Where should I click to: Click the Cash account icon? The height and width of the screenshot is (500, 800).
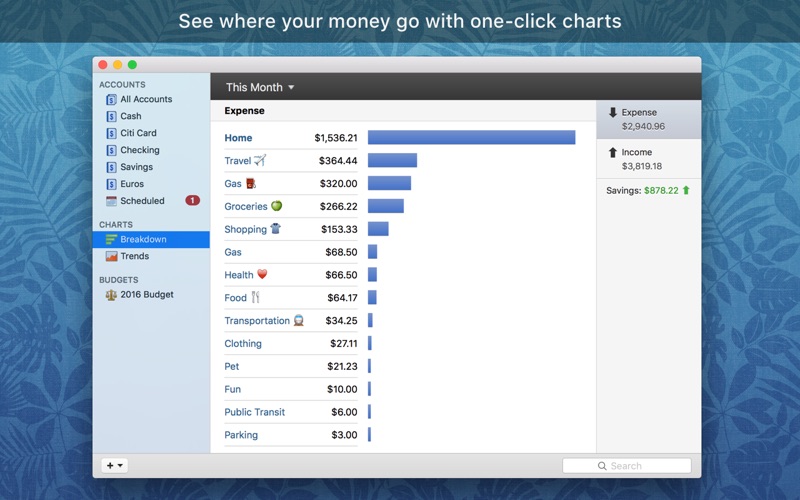click(111, 116)
